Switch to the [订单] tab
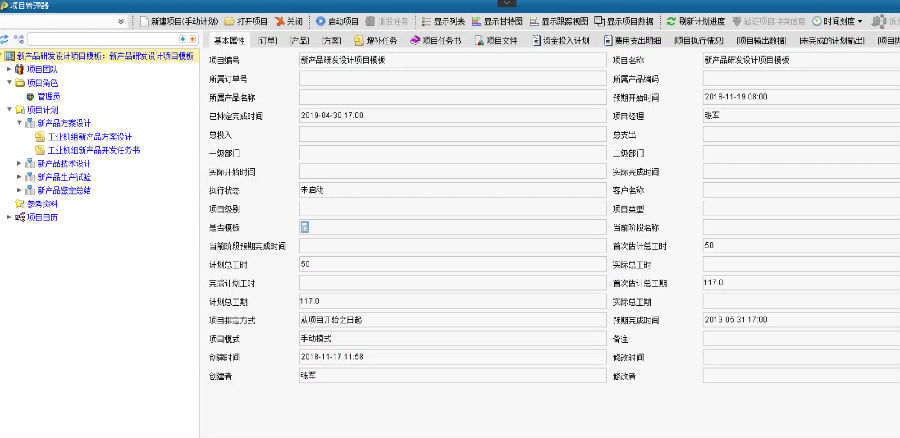 point(267,41)
